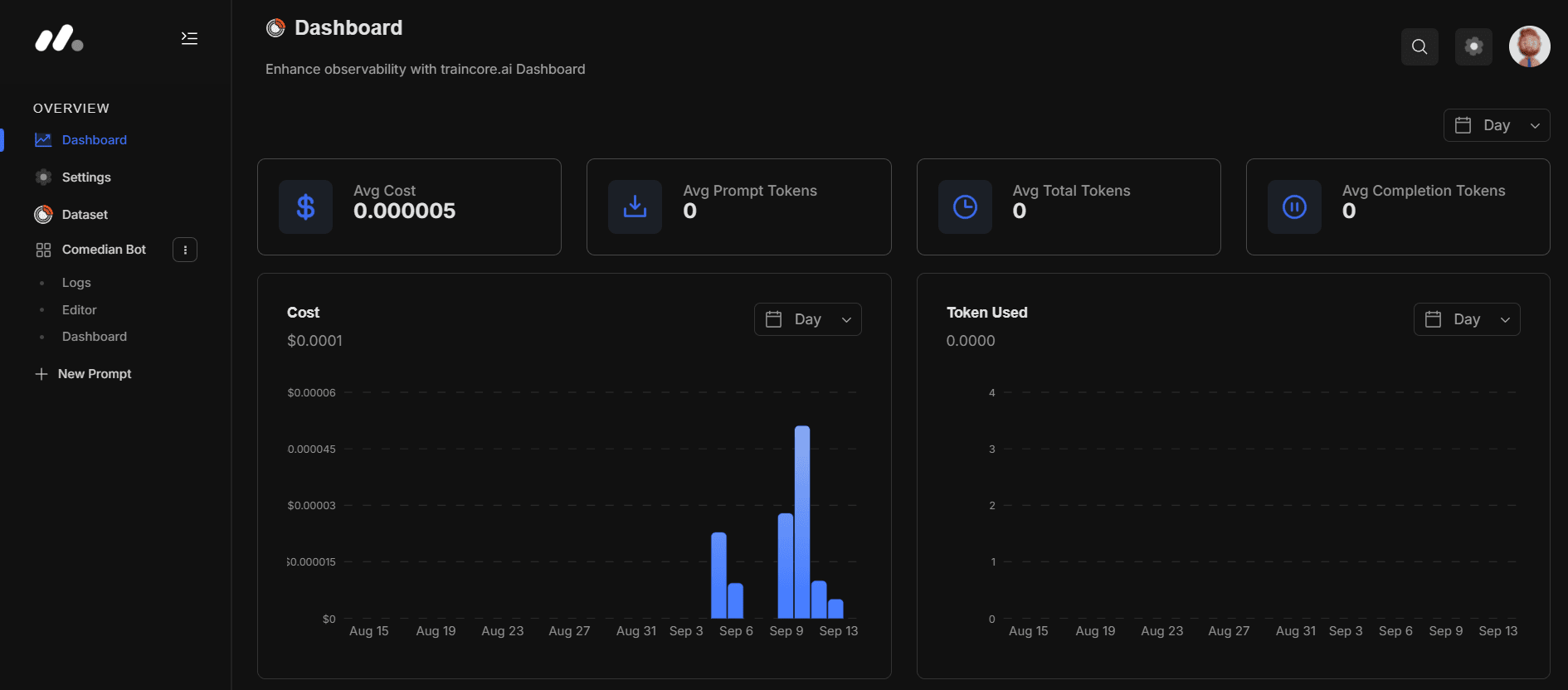Collapse sidebar using the menu toggle icon
The width and height of the screenshot is (1568, 690).
pyautogui.click(x=189, y=38)
